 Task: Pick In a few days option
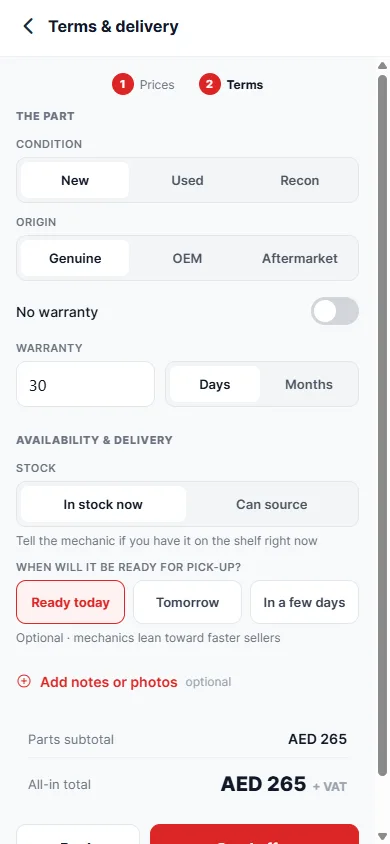point(304,602)
